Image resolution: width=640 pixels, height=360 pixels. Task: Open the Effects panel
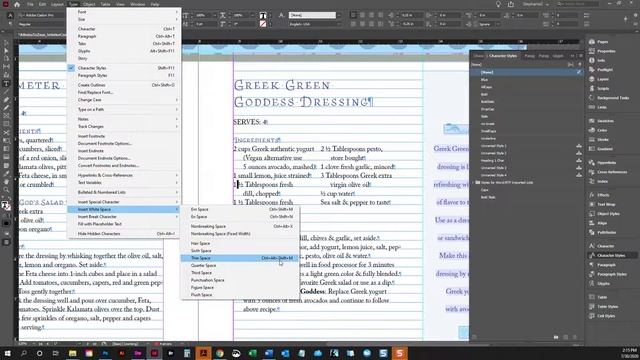pyautogui.click(x=599, y=195)
